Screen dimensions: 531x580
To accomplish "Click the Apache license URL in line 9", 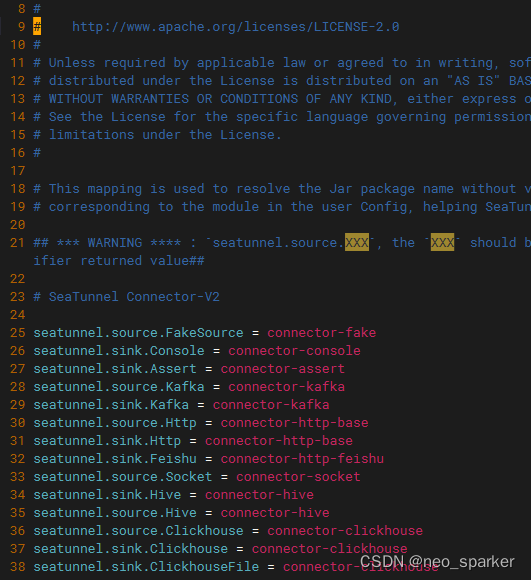I will click(x=236, y=27).
